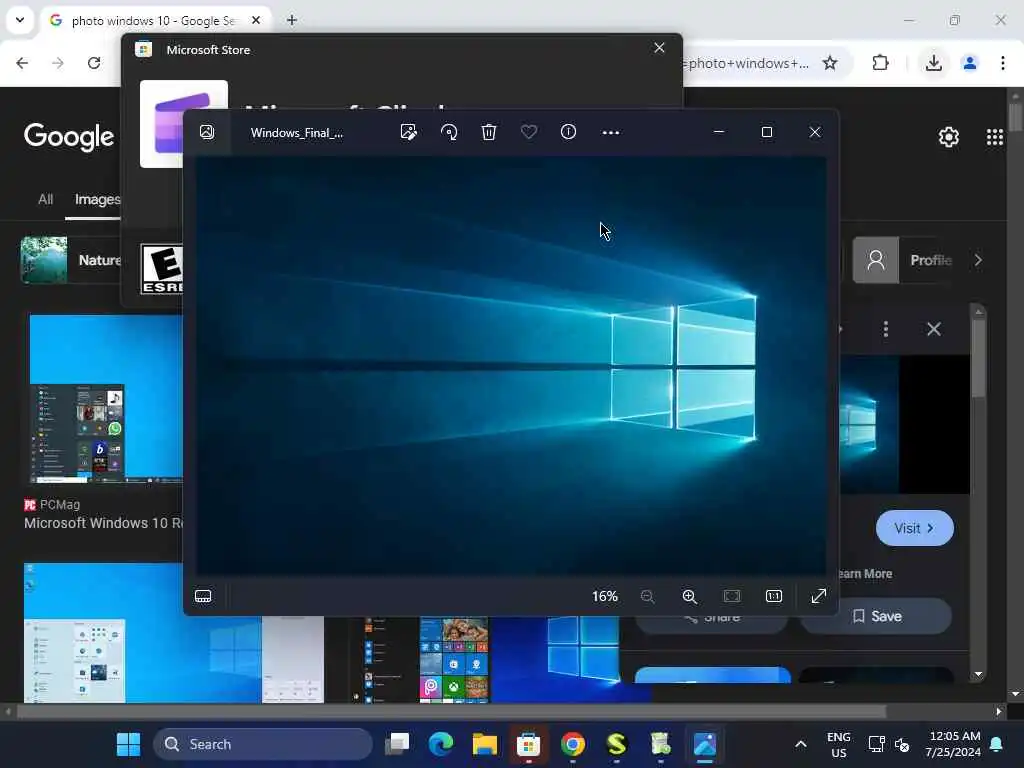Save the image with Save button
Screen dimensions: 1024x768
tap(876, 616)
